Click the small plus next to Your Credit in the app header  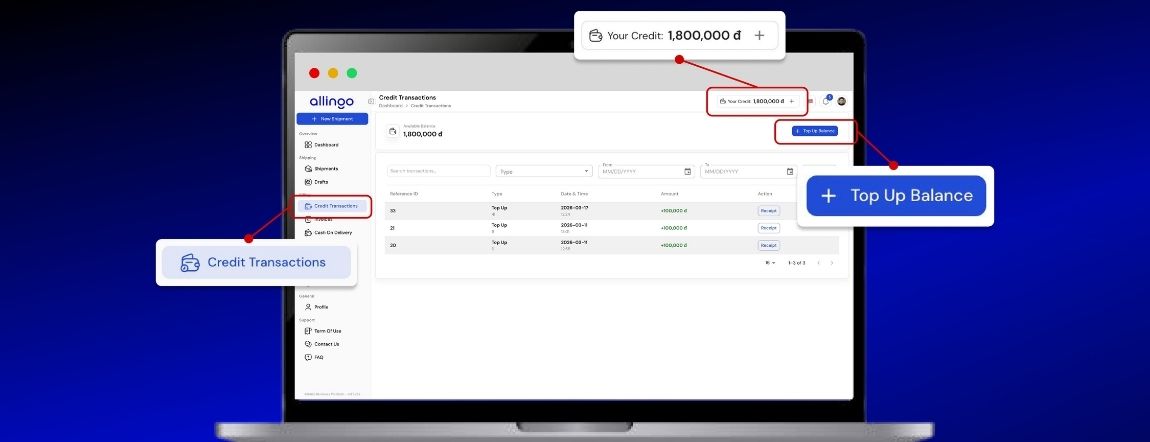791,101
